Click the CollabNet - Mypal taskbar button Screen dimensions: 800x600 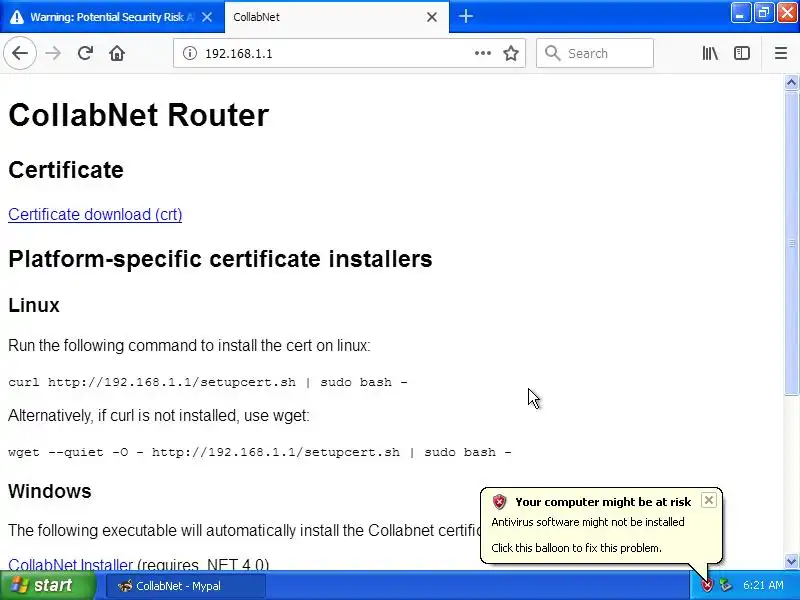[x=186, y=586]
